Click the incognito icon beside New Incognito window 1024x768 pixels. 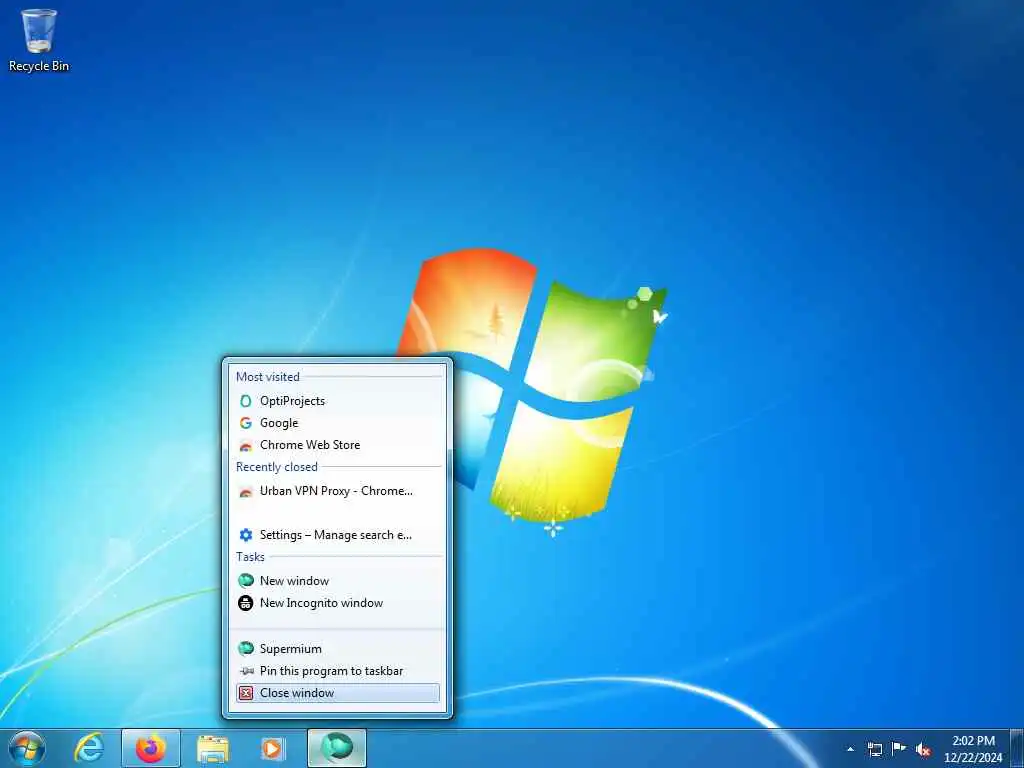(246, 603)
